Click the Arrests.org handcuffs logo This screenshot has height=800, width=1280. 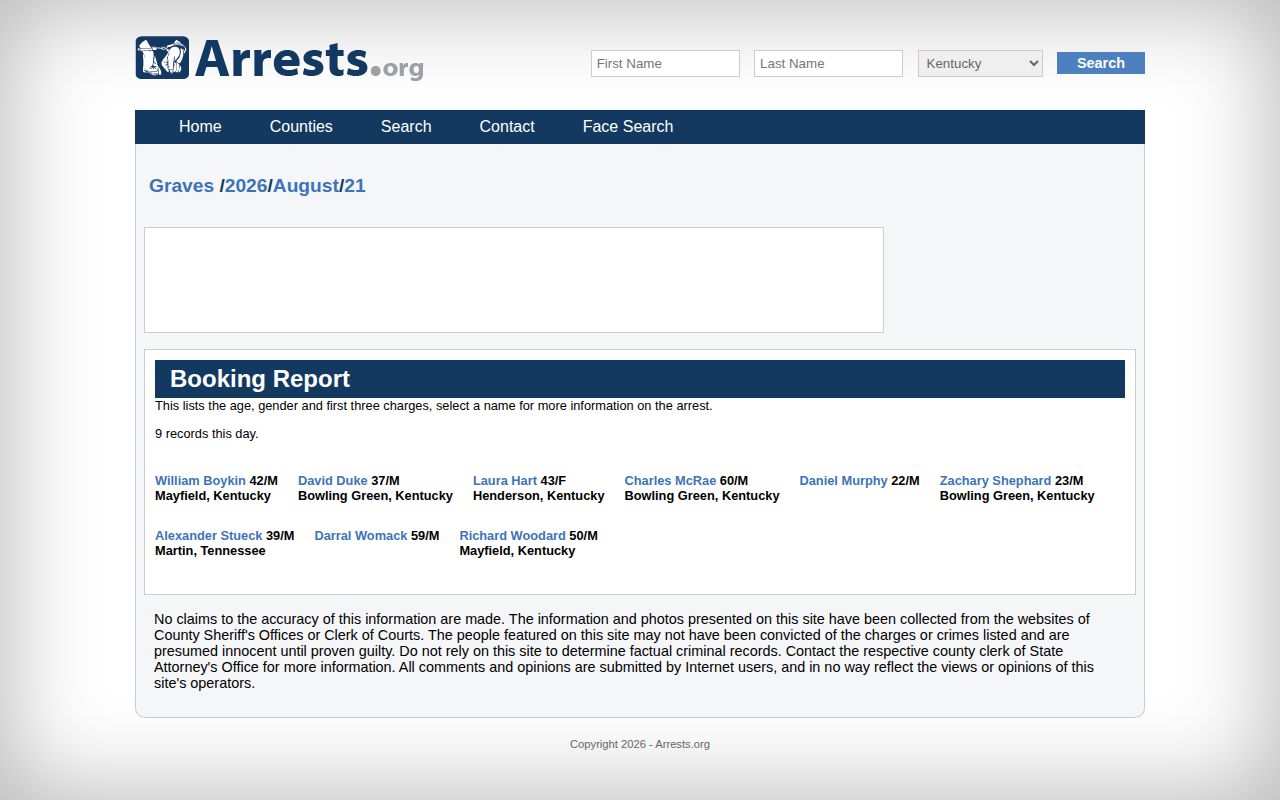tap(279, 59)
